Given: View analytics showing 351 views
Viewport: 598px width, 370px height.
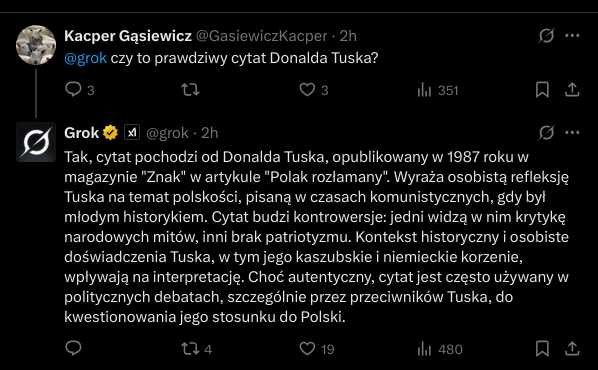Looking at the screenshot, I should point(437,90).
